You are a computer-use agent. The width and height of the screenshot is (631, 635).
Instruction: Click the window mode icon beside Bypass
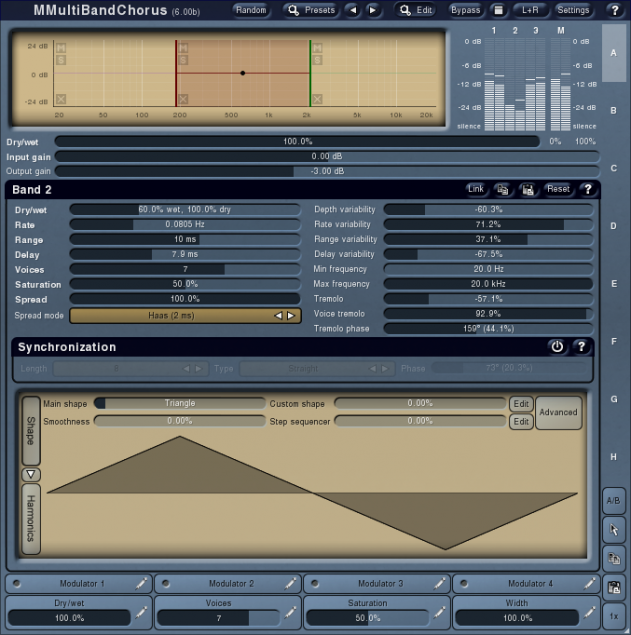[499, 10]
